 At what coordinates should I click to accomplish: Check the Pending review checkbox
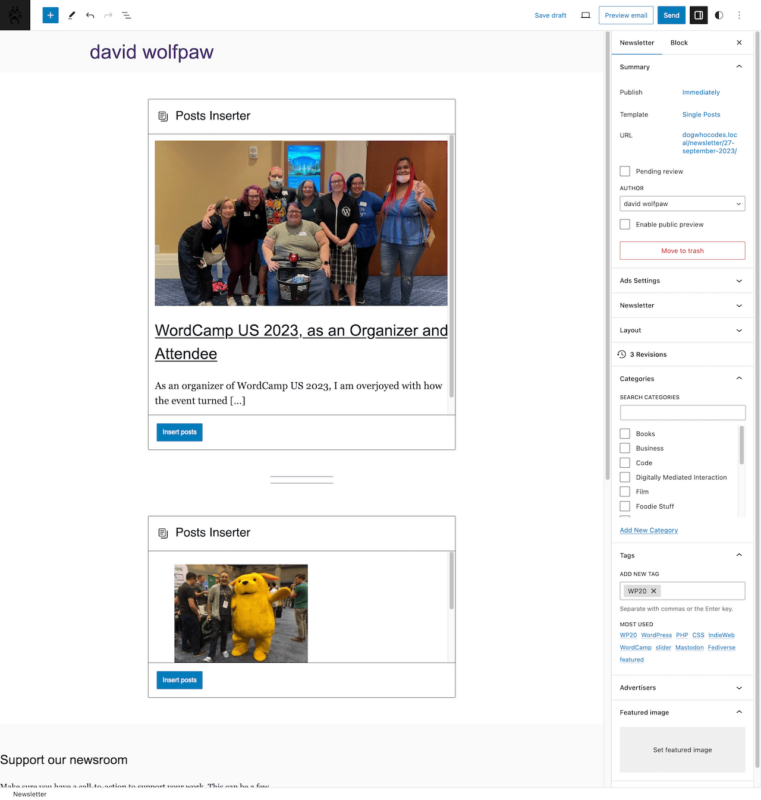click(x=625, y=171)
